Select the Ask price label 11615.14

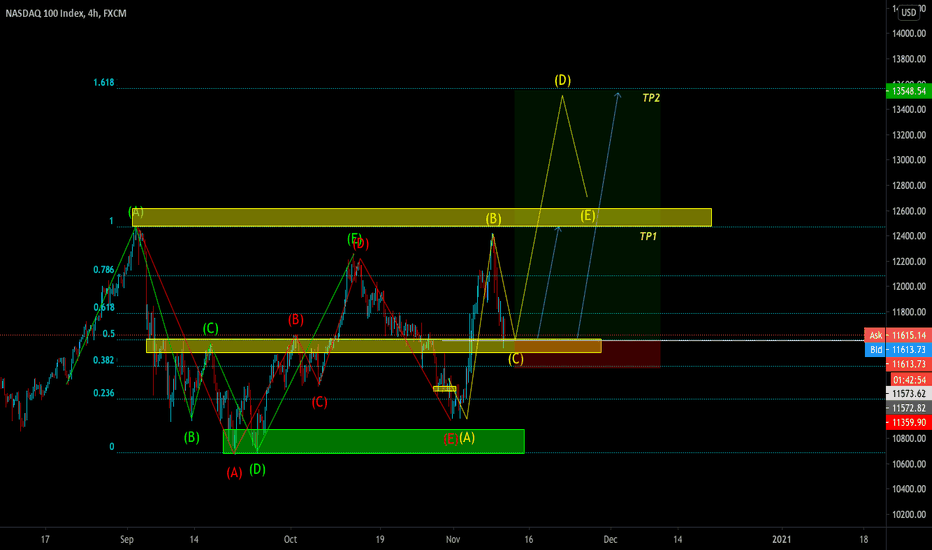click(x=898, y=335)
